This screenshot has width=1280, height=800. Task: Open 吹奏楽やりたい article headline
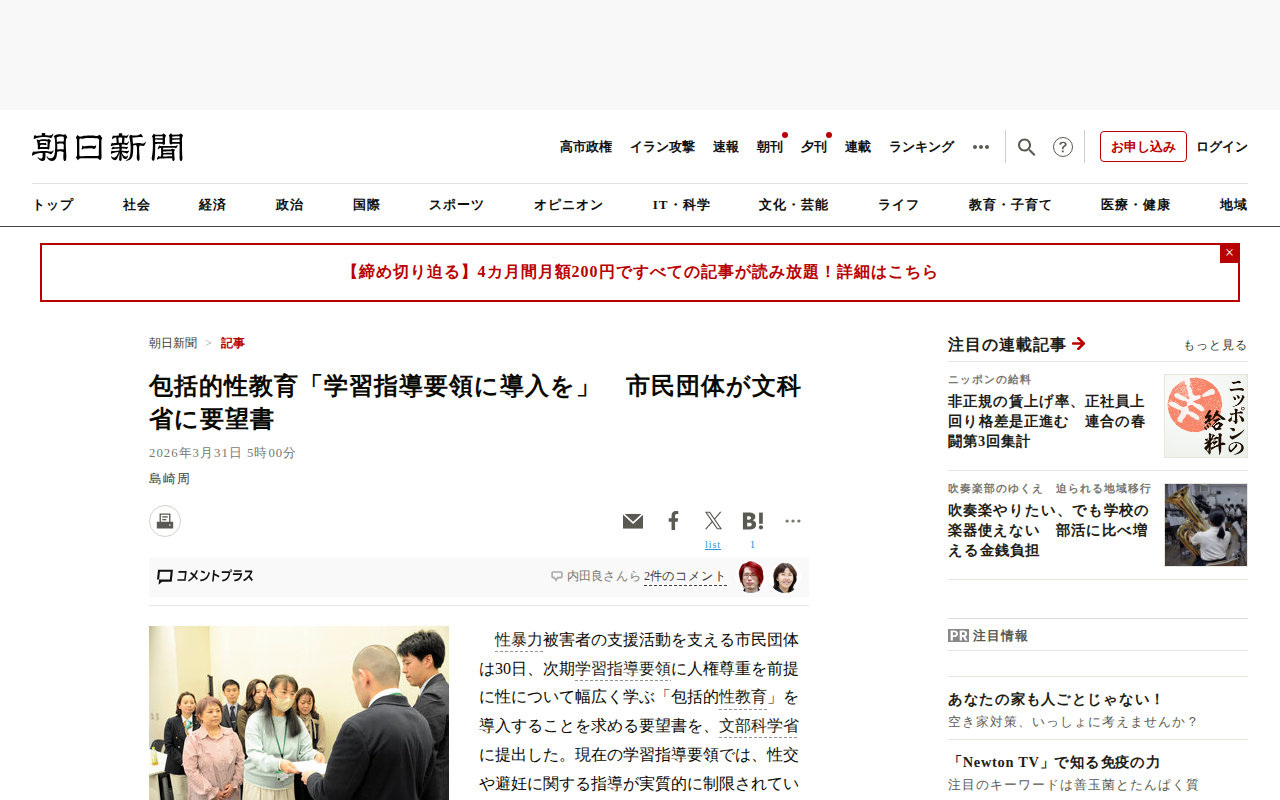click(1048, 530)
